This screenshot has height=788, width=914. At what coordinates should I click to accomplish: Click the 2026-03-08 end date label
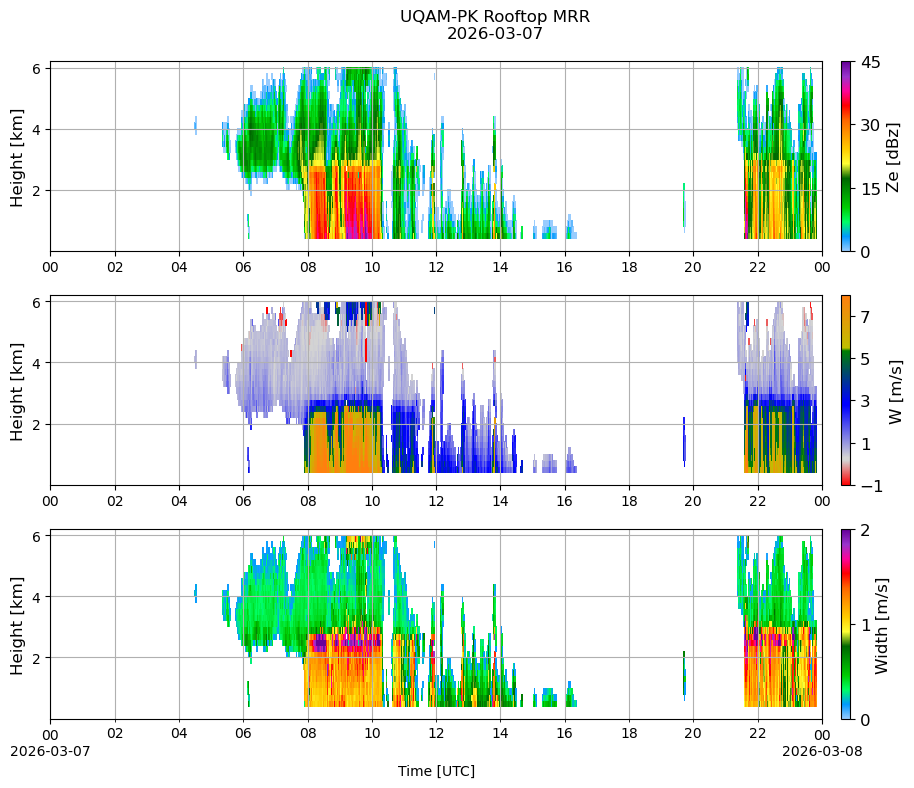(x=822, y=751)
